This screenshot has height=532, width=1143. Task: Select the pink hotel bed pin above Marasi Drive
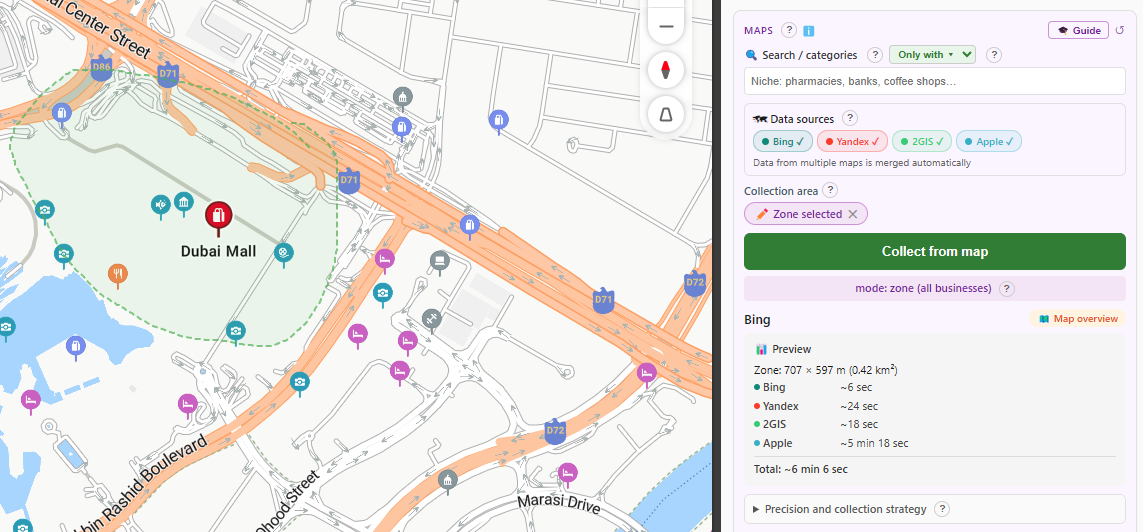567,474
